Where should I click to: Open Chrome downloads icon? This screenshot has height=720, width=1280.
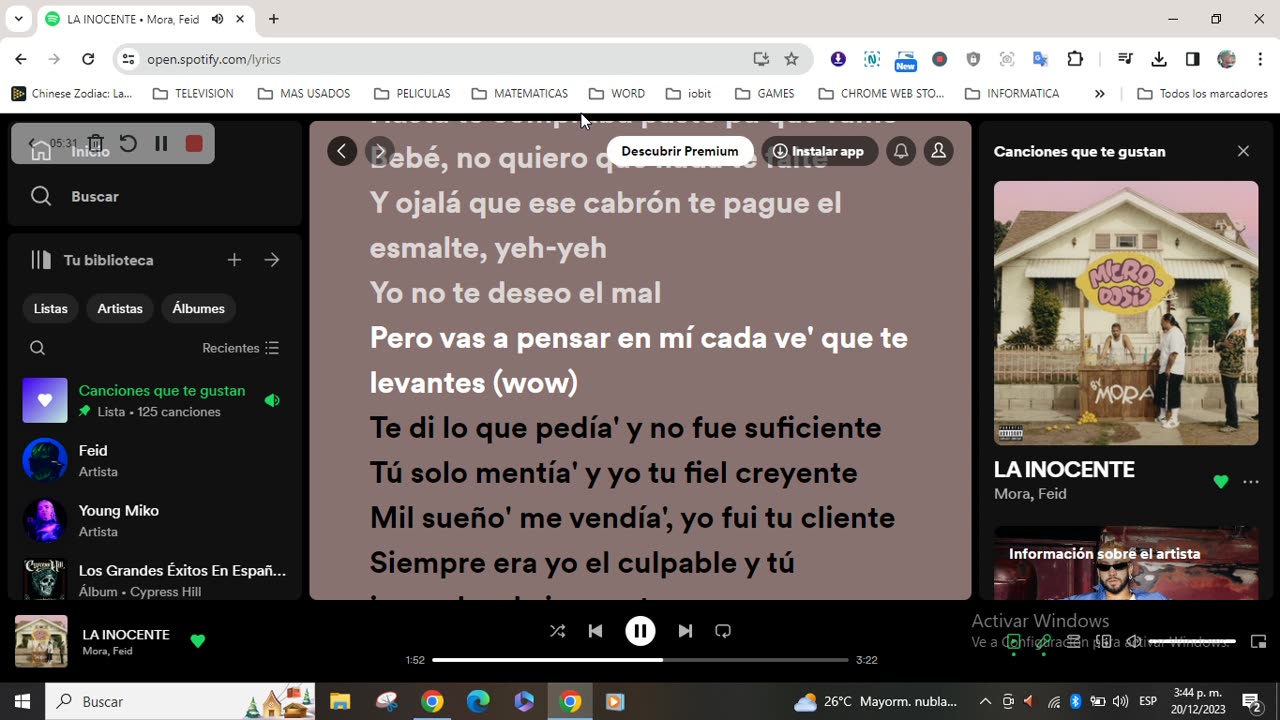(1159, 59)
